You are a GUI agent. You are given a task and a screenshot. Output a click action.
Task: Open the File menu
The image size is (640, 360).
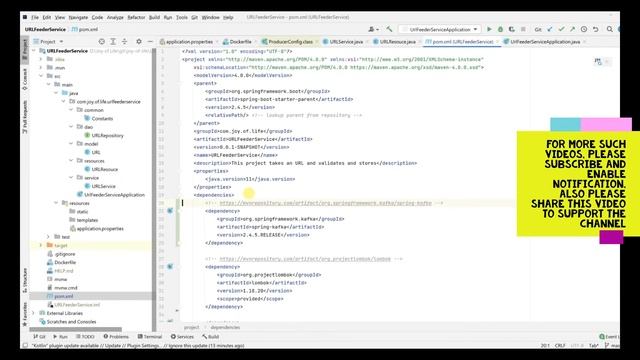click(35, 18)
